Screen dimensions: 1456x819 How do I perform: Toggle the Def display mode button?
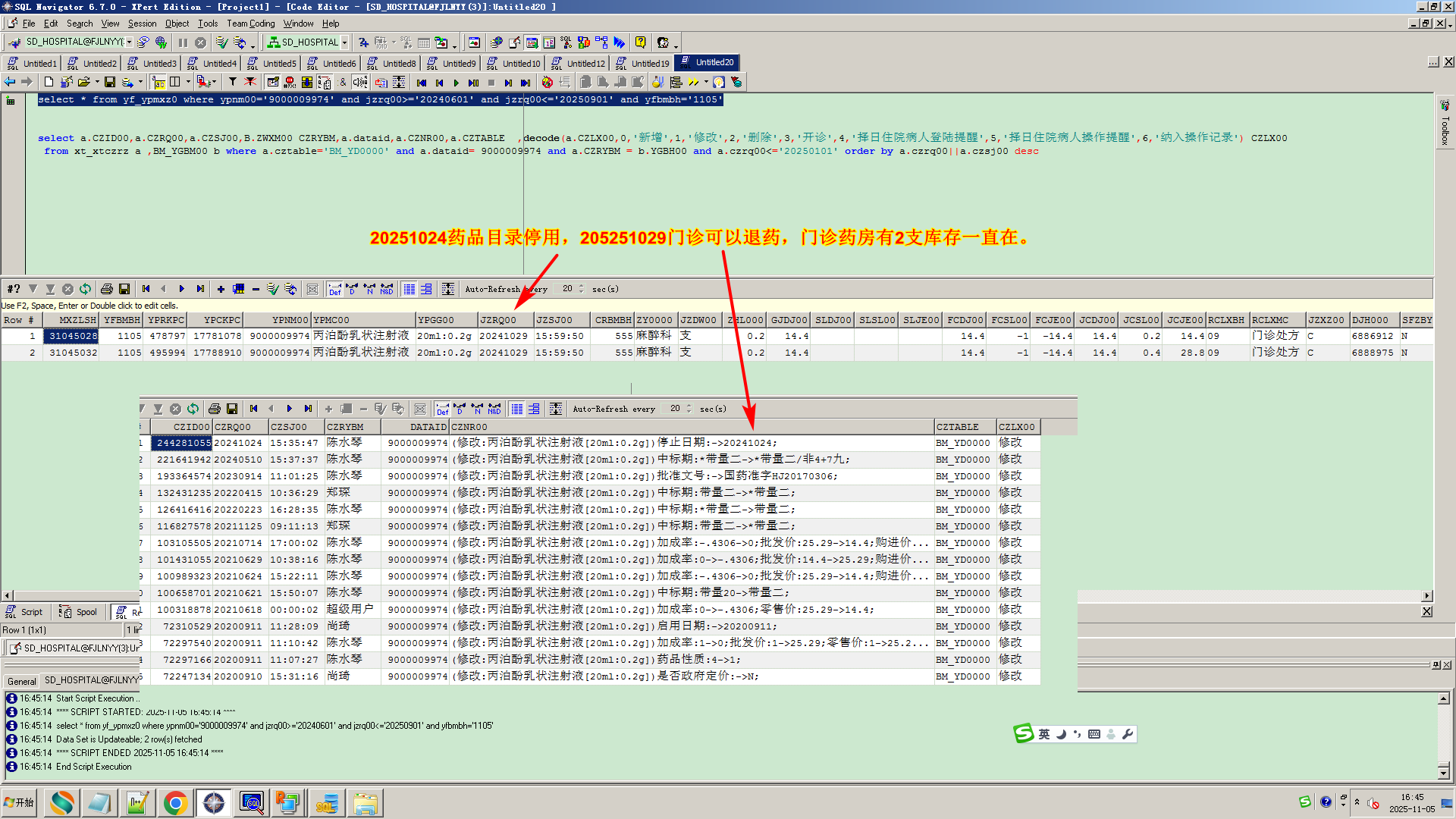point(334,289)
